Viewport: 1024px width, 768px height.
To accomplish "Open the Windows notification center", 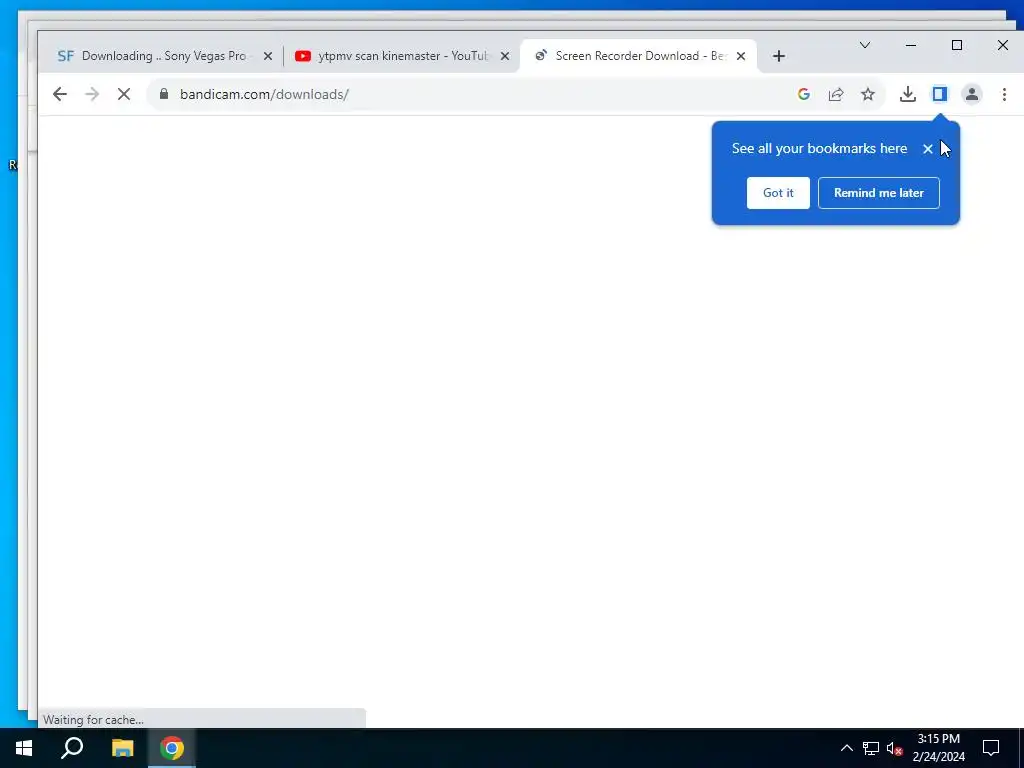I will [991, 748].
